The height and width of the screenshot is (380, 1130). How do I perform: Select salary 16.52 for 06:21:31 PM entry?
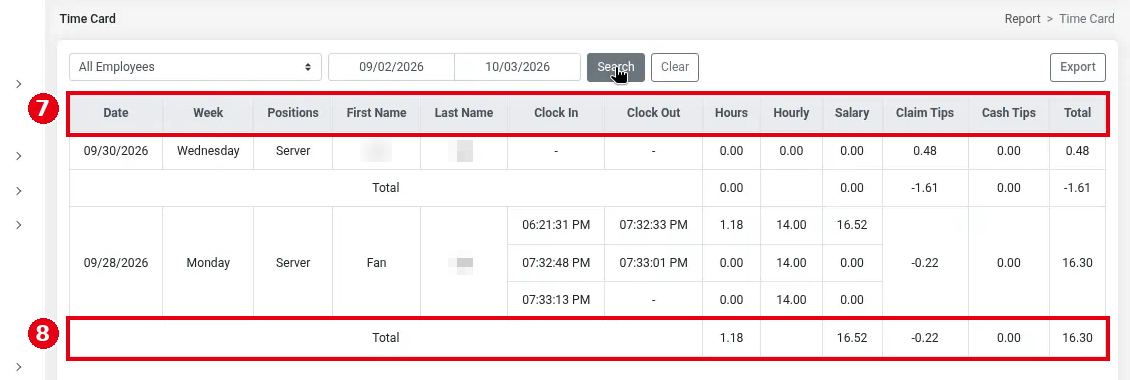click(x=852, y=225)
